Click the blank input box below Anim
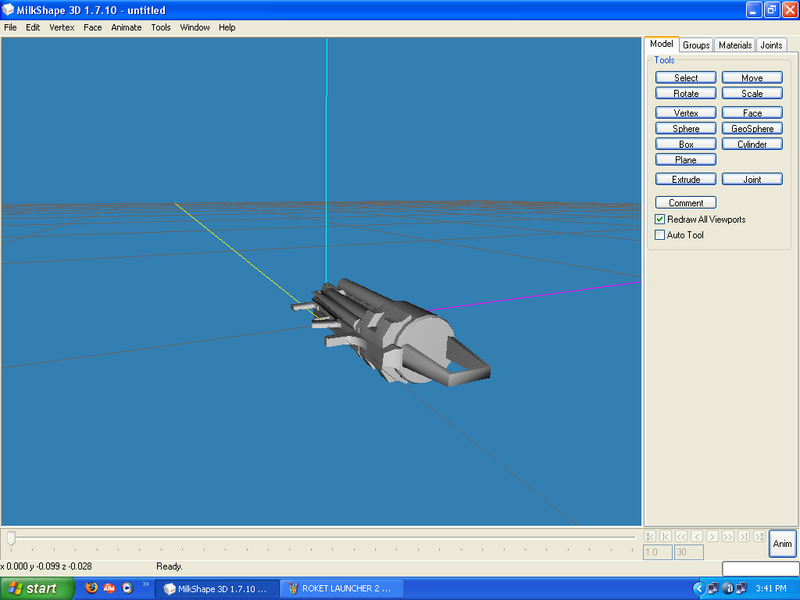This screenshot has height=600, width=800. (760, 568)
